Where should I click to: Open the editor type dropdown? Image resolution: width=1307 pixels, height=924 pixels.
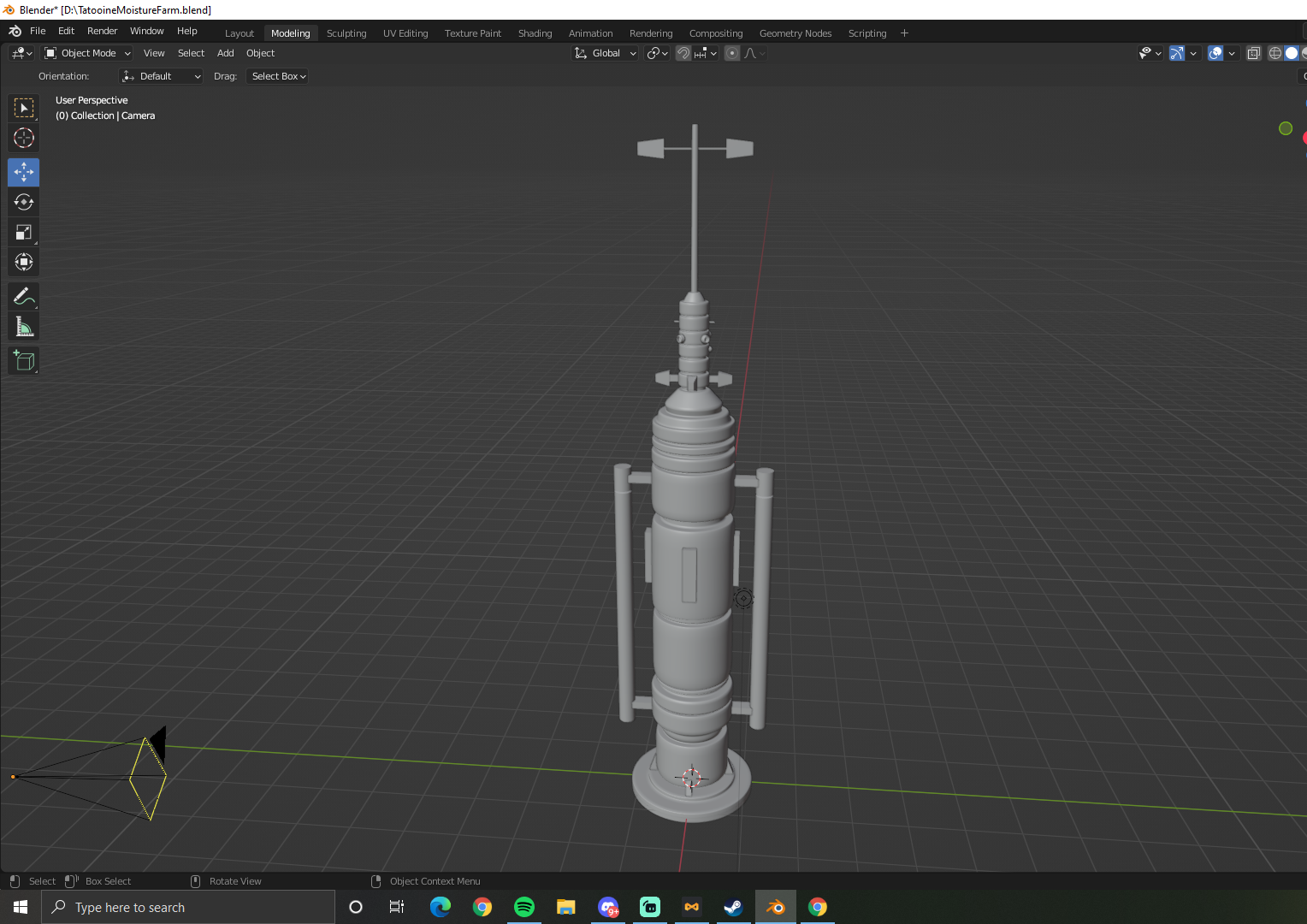(x=21, y=53)
